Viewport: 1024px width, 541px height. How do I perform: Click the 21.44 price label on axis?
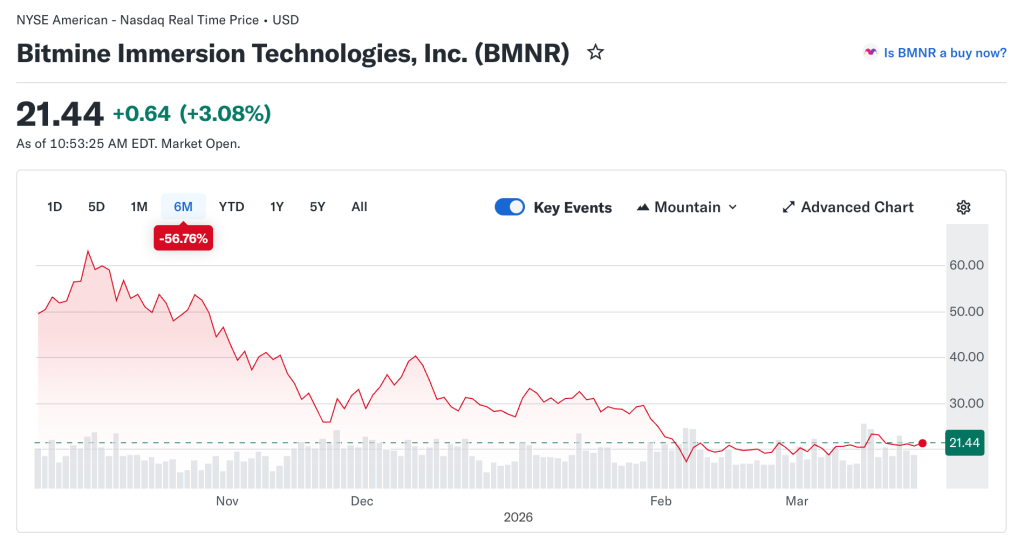(x=965, y=443)
